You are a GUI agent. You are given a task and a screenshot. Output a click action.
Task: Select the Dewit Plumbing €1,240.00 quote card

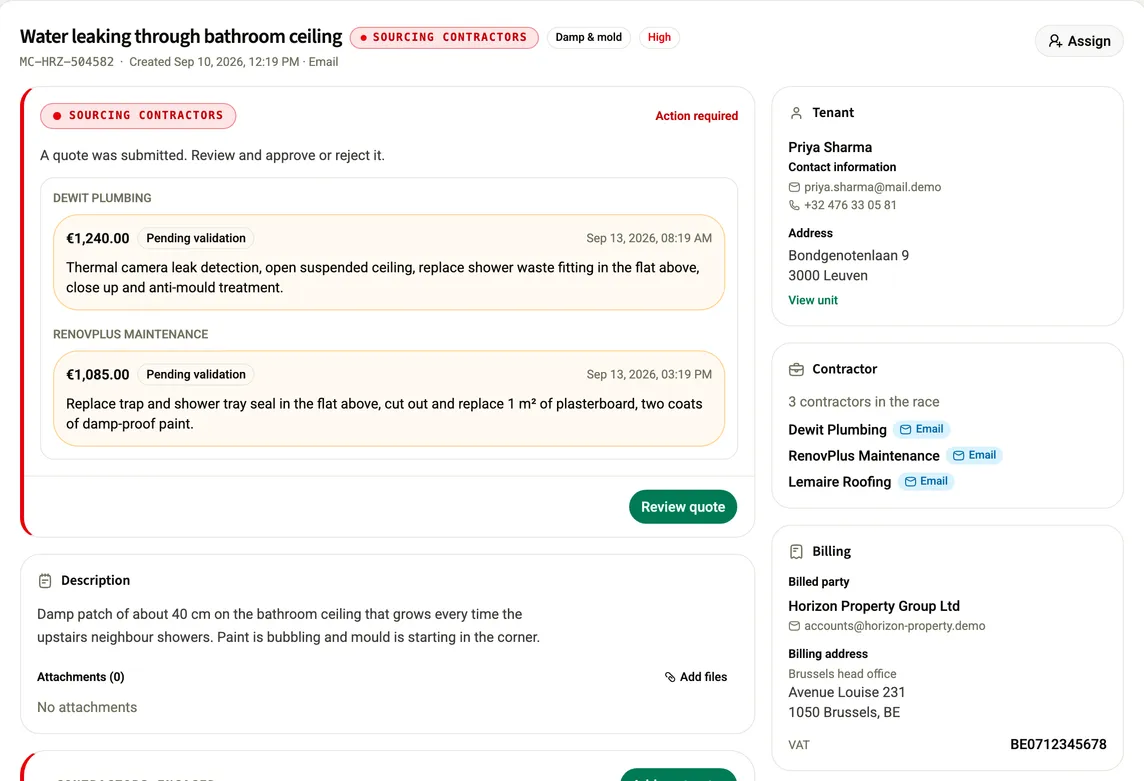[x=389, y=262]
